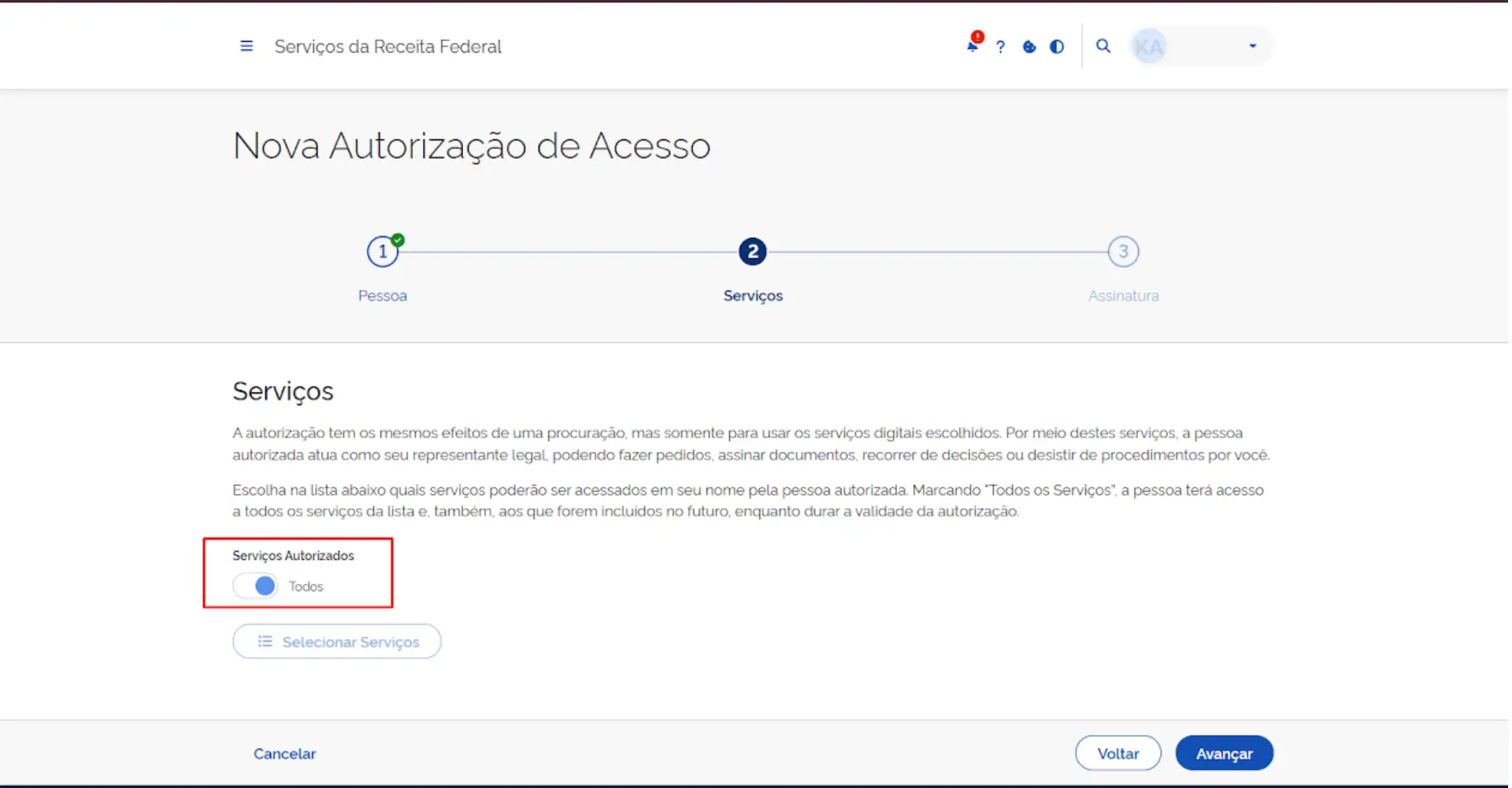
Task: Click the Nova Autorização de Acesso heading
Action: (472, 146)
